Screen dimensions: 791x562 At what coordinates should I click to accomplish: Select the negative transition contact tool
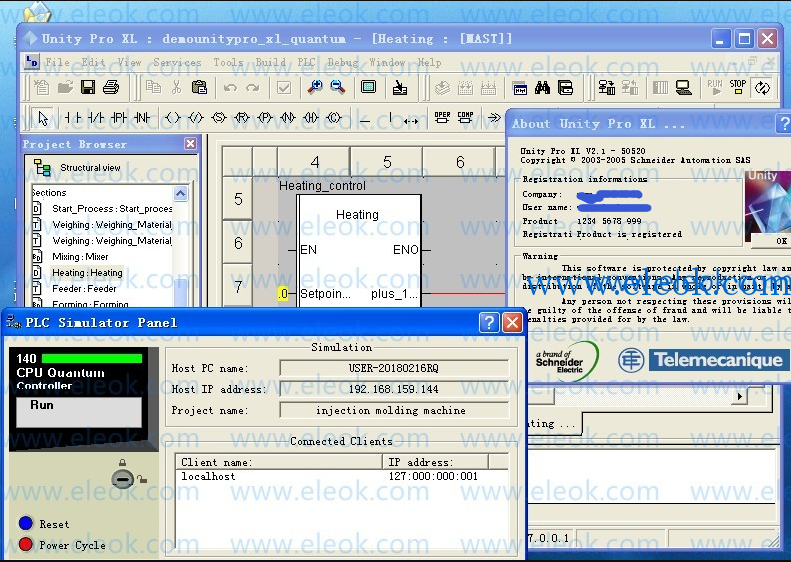142,118
